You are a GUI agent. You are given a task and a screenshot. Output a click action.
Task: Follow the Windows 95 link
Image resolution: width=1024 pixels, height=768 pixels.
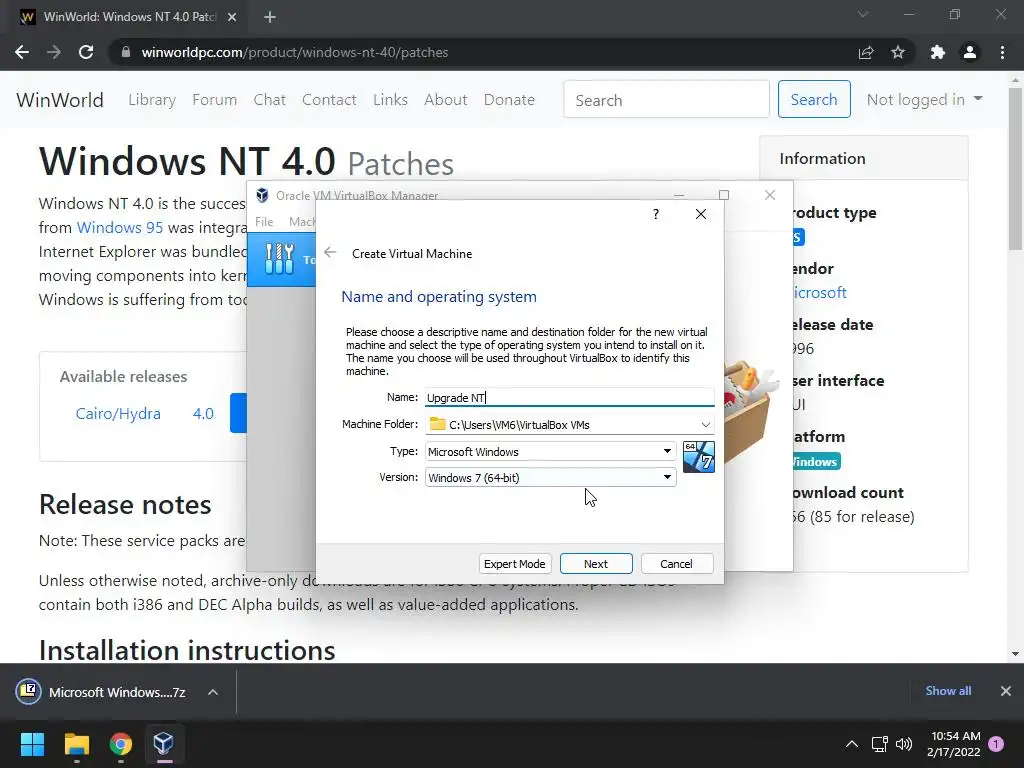(x=120, y=227)
